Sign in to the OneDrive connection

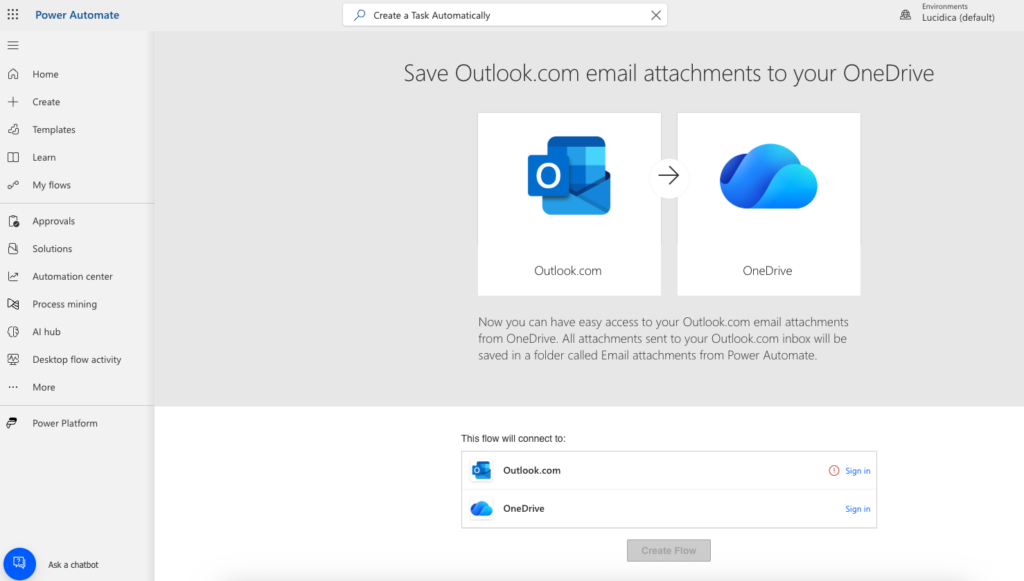(x=857, y=509)
